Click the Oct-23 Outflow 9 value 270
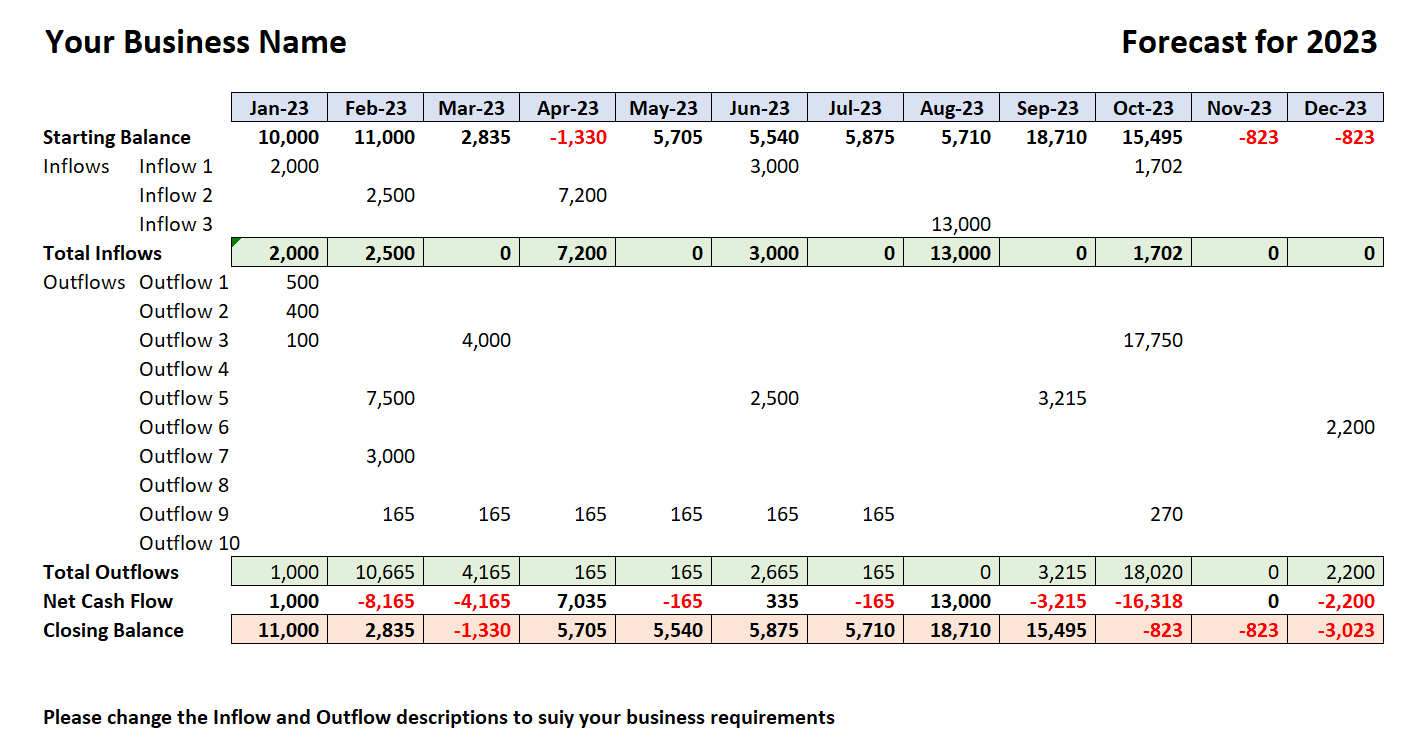This screenshot has width=1409, height=749. (x=1166, y=514)
